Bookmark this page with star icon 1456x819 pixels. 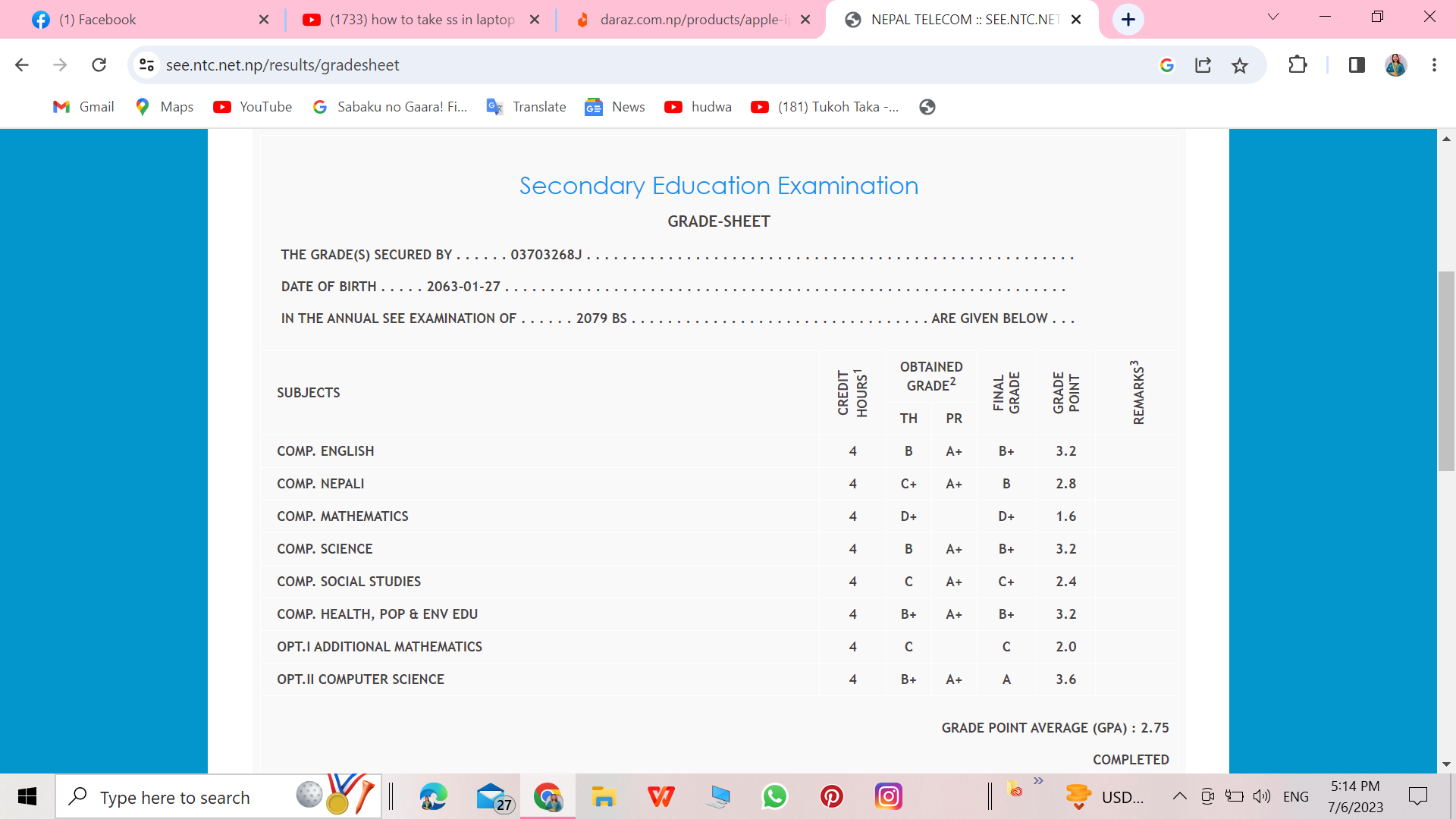(1240, 65)
